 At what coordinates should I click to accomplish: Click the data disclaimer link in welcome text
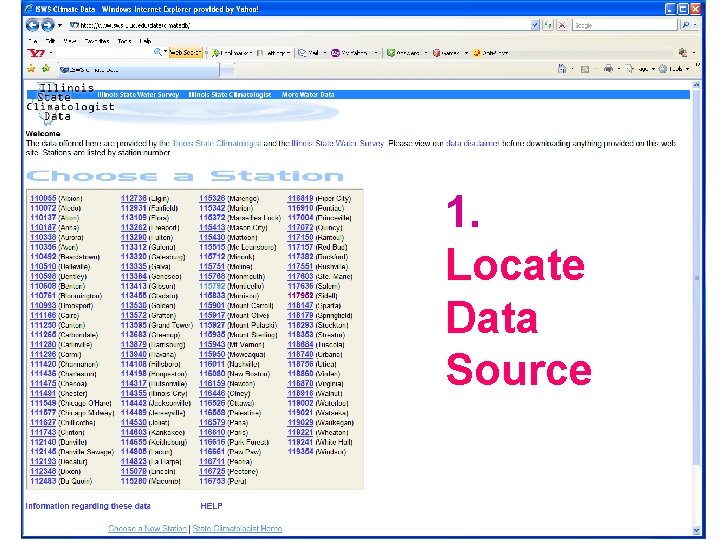(x=472, y=143)
